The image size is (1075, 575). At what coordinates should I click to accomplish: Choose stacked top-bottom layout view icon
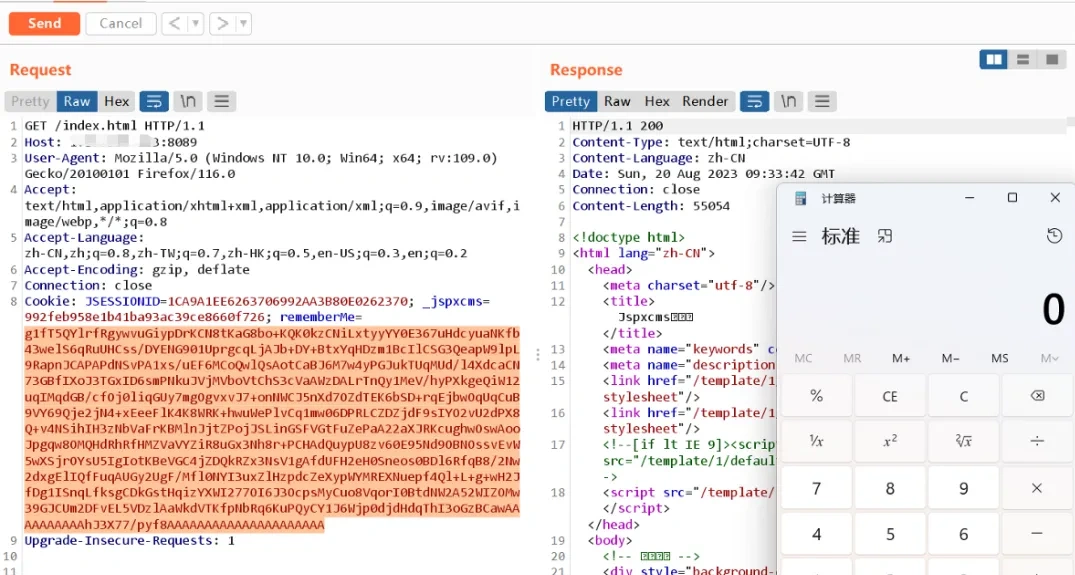click(x=1023, y=60)
